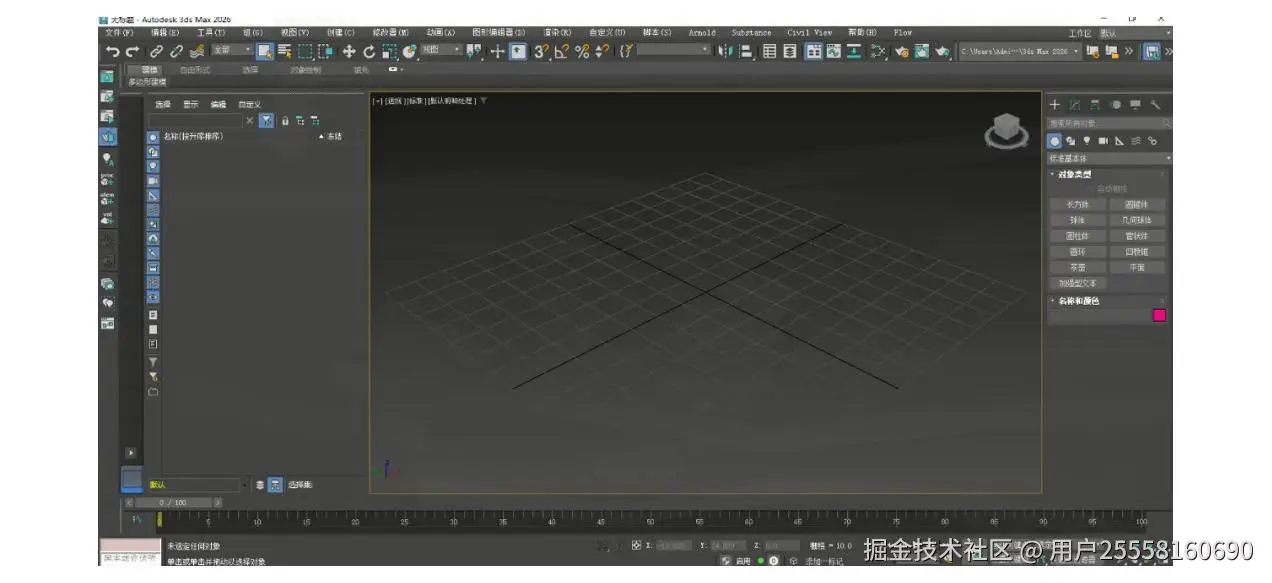Viewport: 1272px width, 583px height.
Task: Open the Utilities wrench tab
Action: [x=1155, y=104]
